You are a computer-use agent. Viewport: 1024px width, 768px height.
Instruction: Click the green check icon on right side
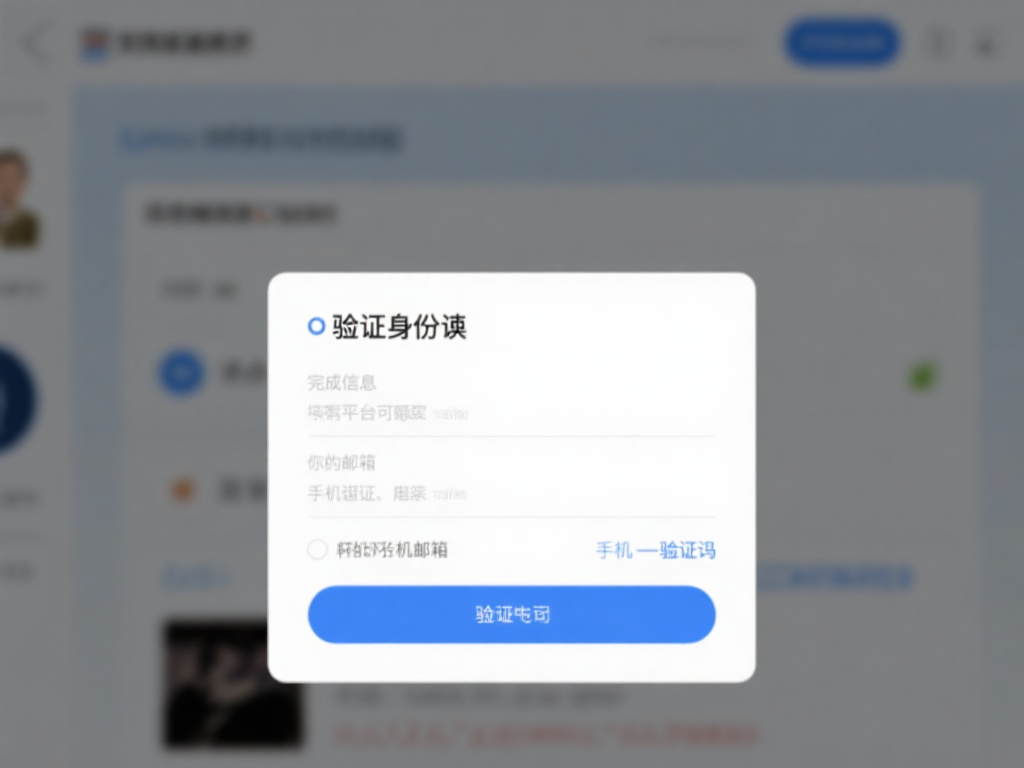click(923, 376)
